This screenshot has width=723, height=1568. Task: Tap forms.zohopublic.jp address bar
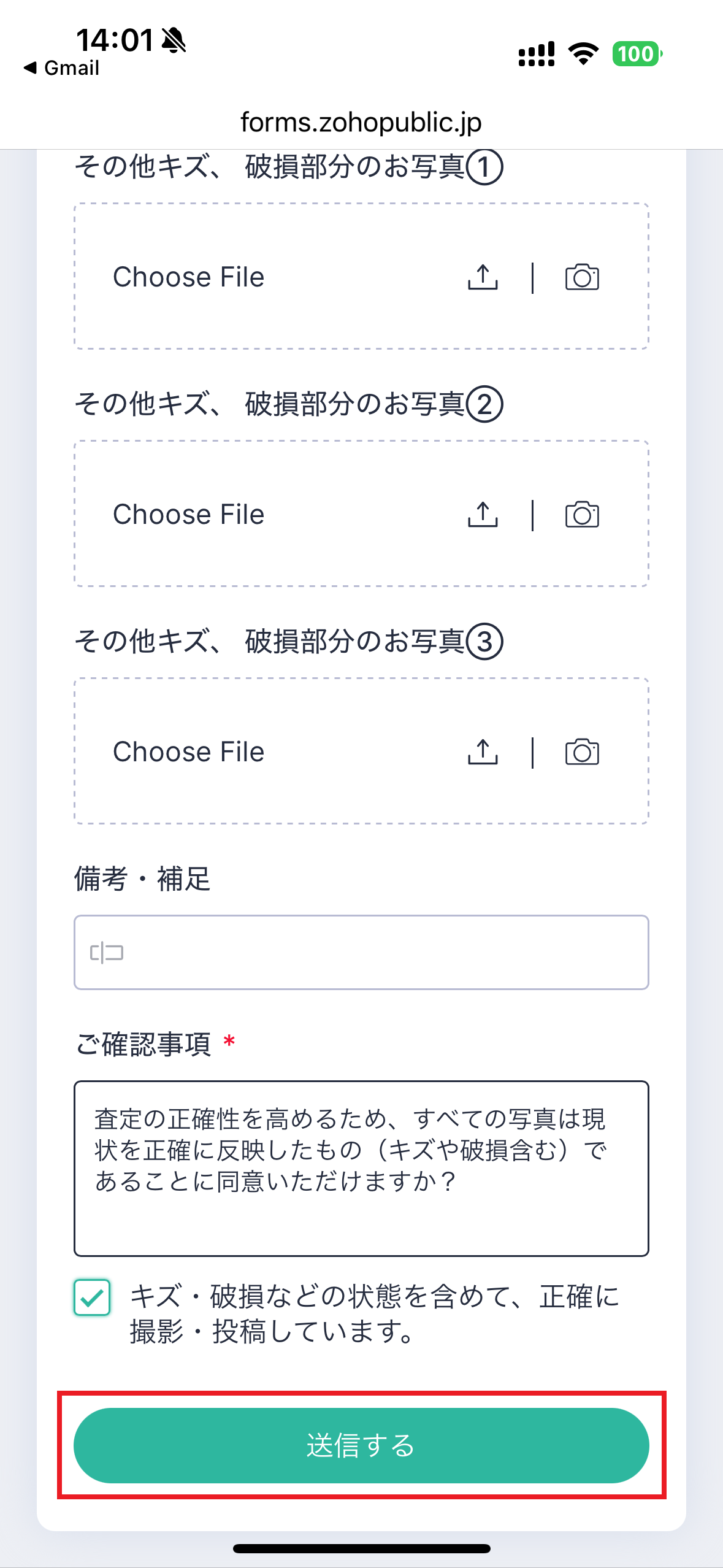[361, 121]
